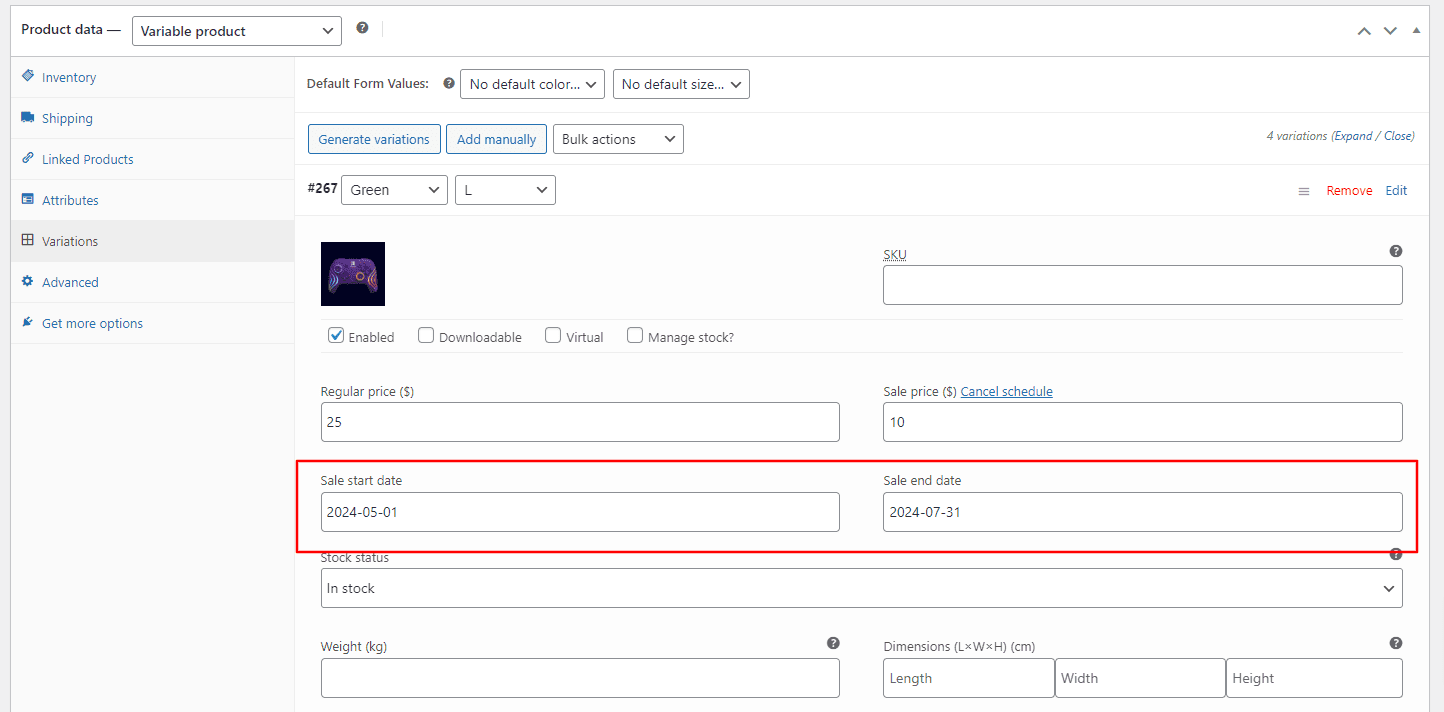Image resolution: width=1444 pixels, height=712 pixels.
Task: Move the Product data panel down
Action: 1390,31
